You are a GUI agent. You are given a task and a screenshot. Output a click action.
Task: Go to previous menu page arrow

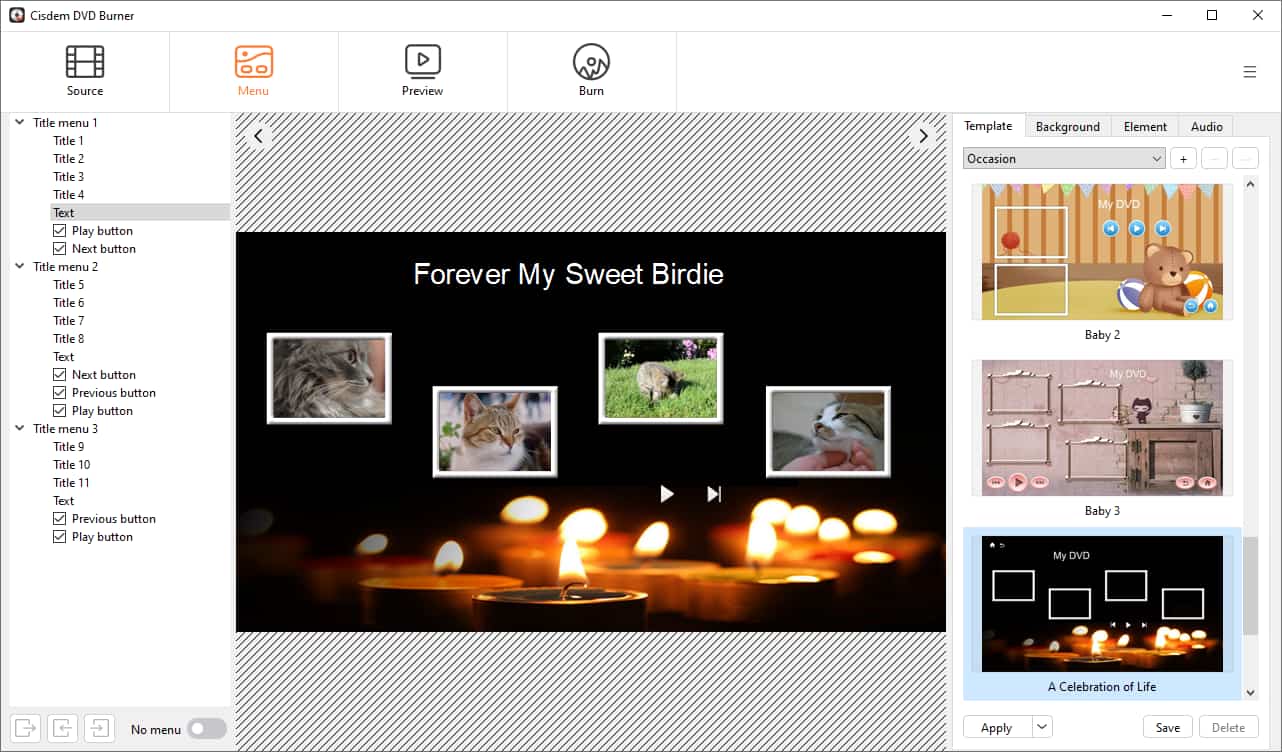pos(258,136)
